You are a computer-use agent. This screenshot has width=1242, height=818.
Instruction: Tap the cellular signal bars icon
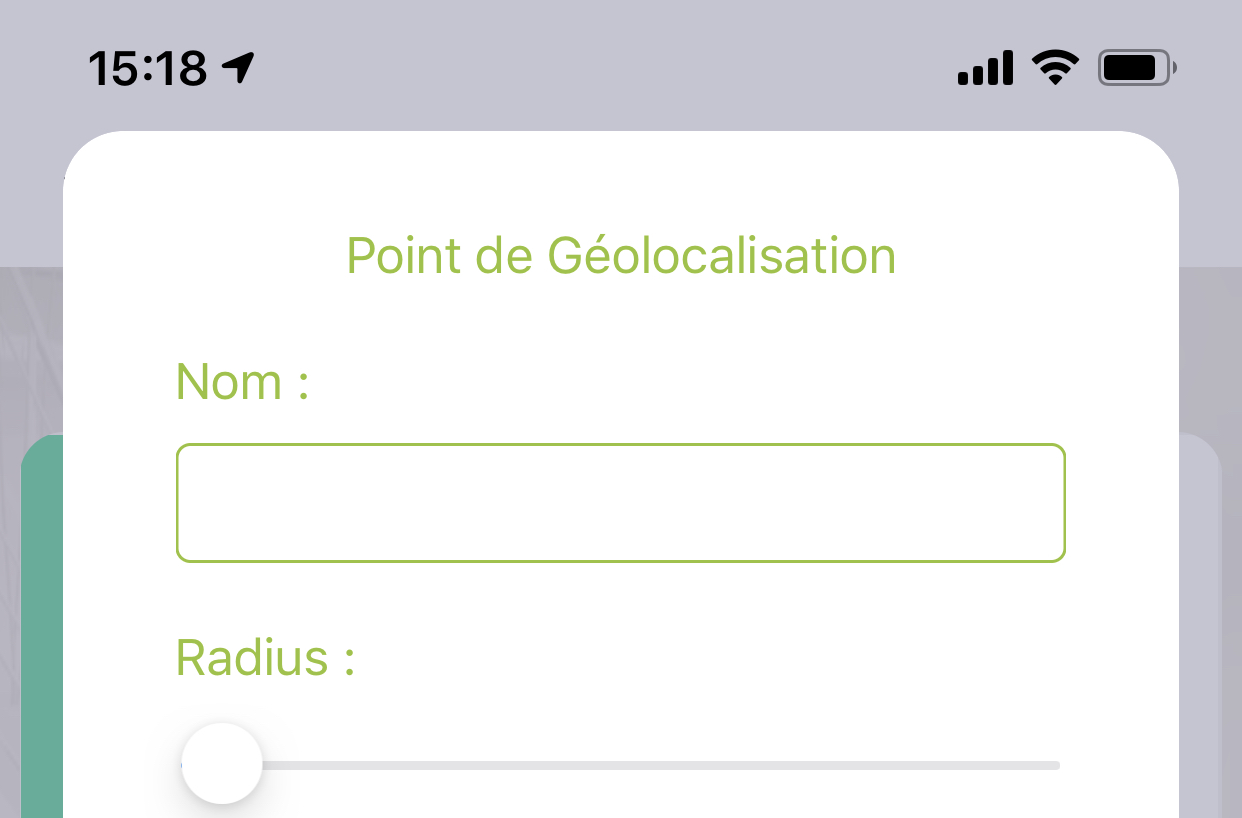985,69
